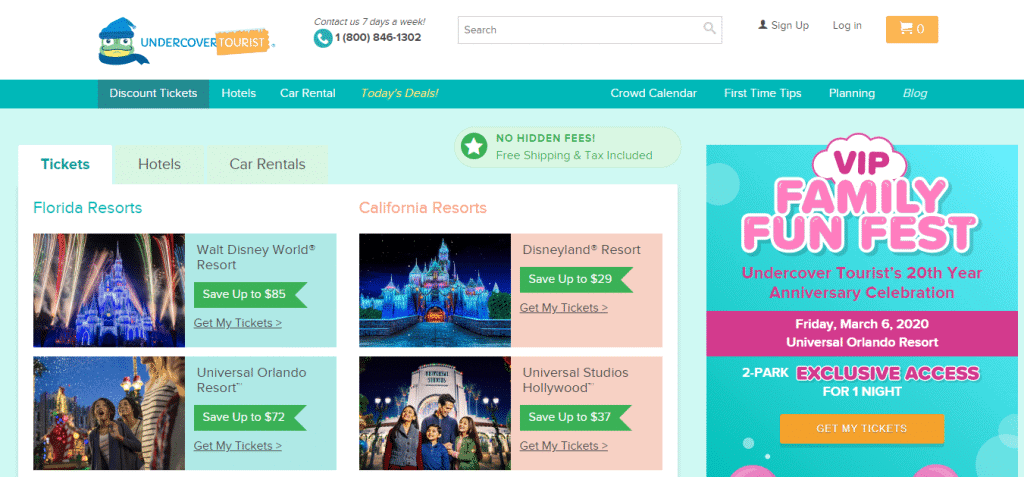This screenshot has width=1024, height=477.
Task: Open the First Time Tips nav item
Action: click(x=763, y=93)
